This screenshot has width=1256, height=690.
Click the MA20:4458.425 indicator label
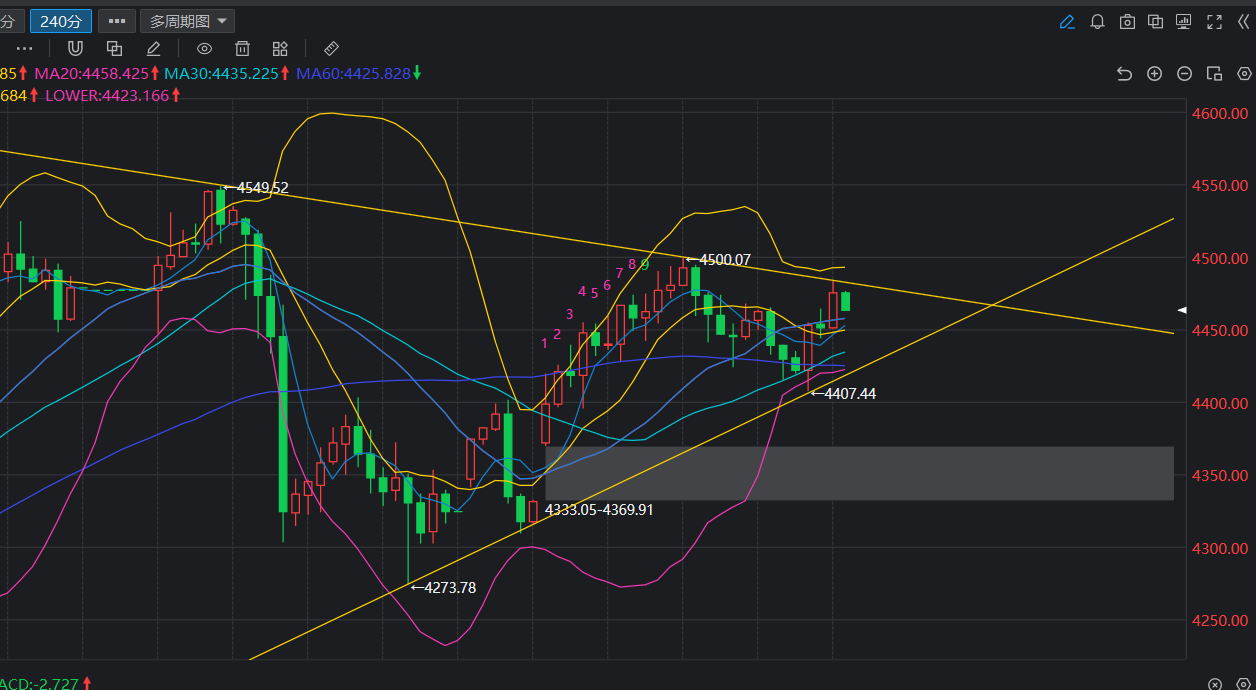pos(92,73)
